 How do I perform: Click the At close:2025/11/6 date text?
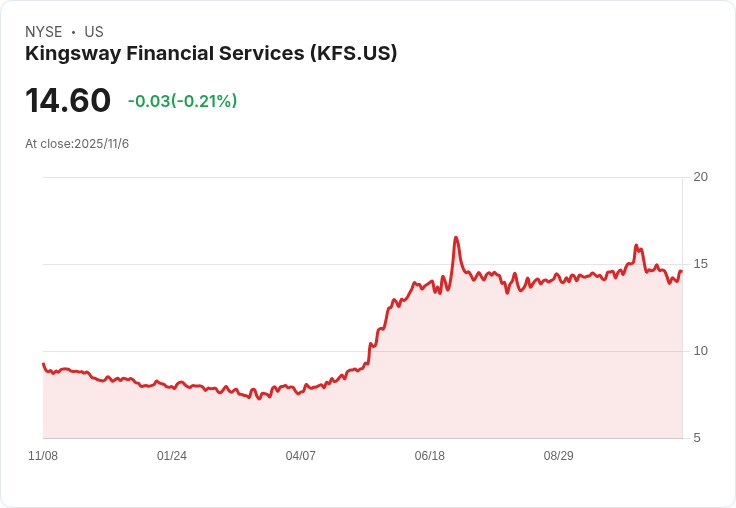(77, 144)
